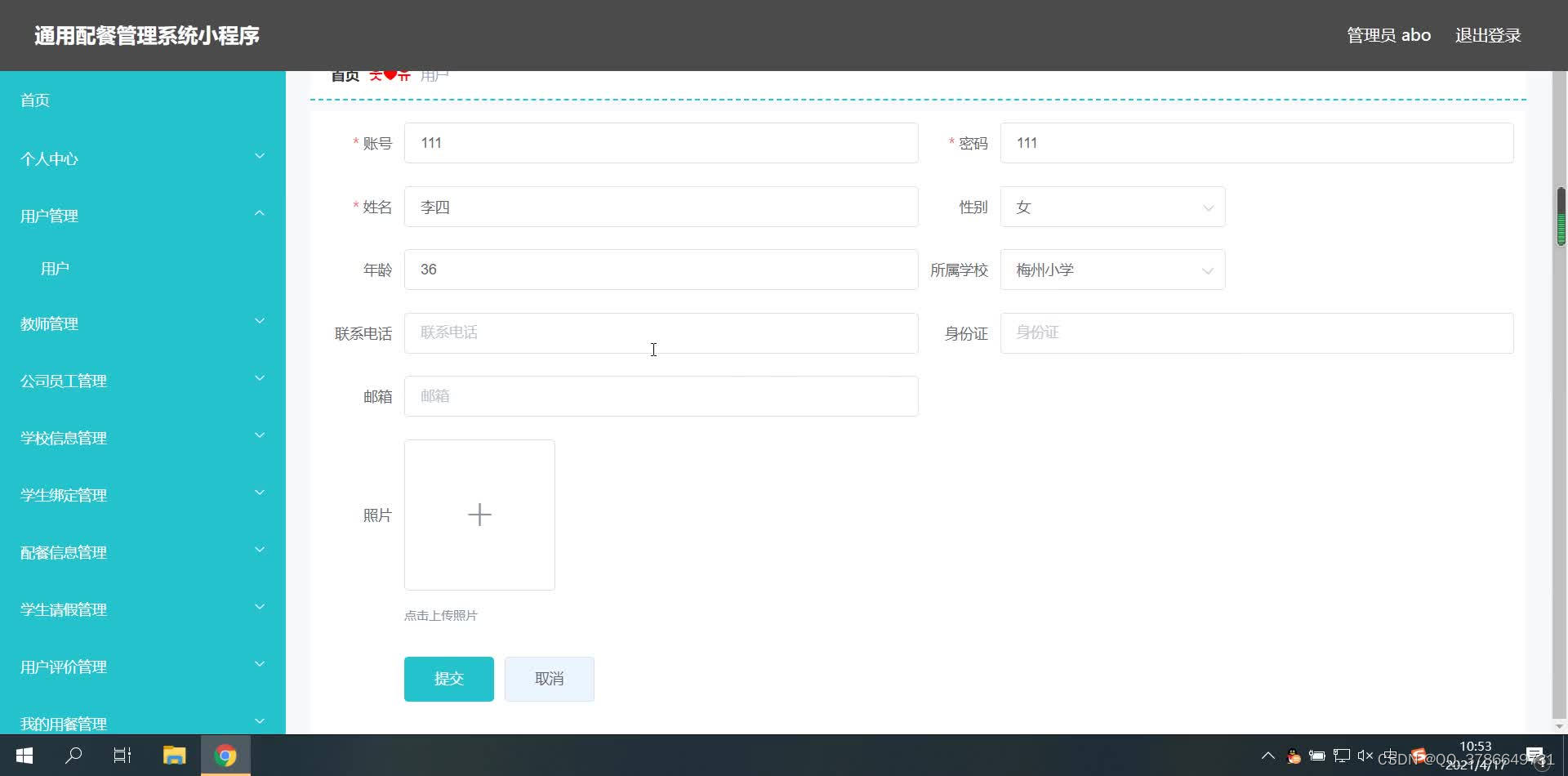Click the page vertical scrollbar thumb
The width and height of the screenshot is (1568, 776).
[1561, 216]
